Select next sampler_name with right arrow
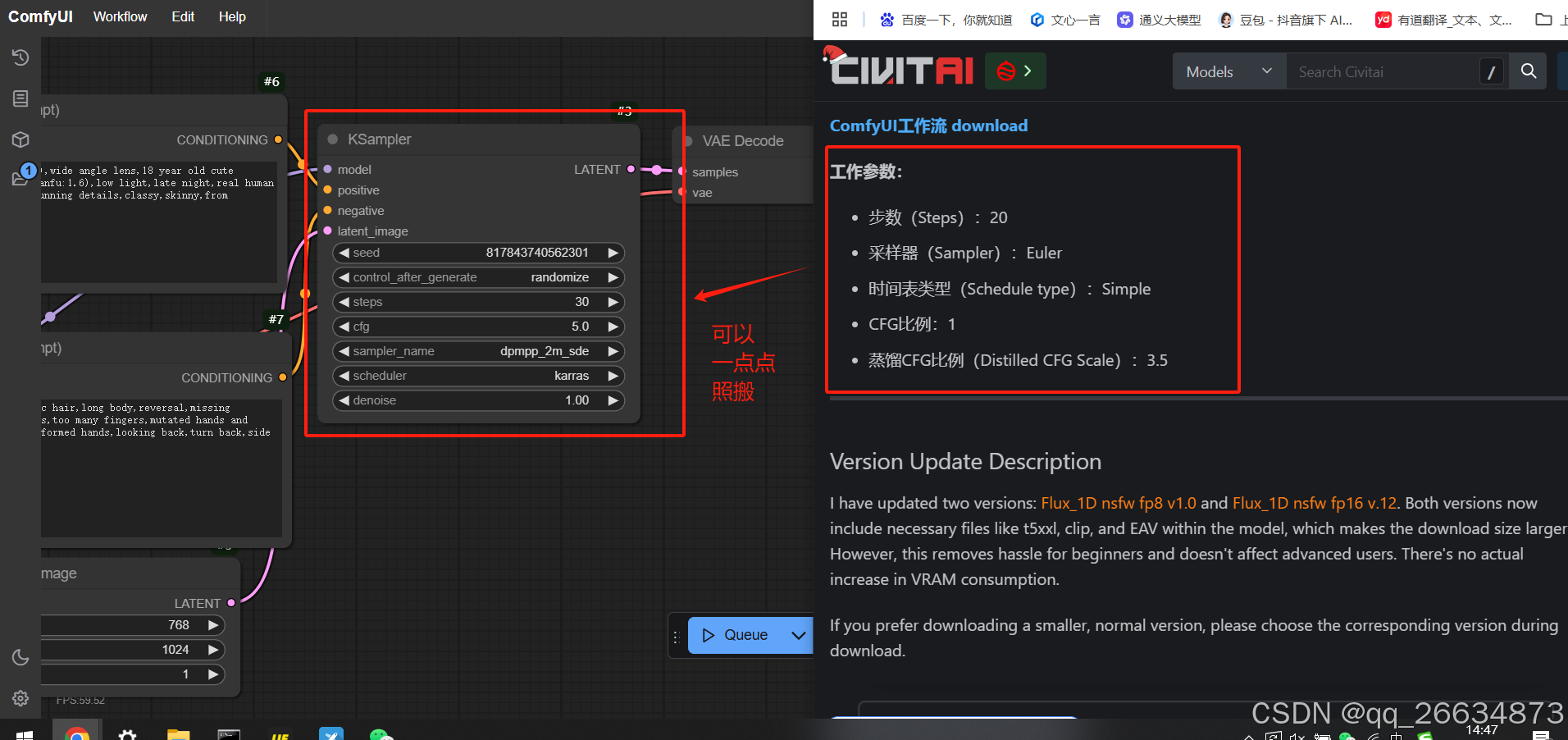This screenshot has height=740, width=1568. point(613,351)
